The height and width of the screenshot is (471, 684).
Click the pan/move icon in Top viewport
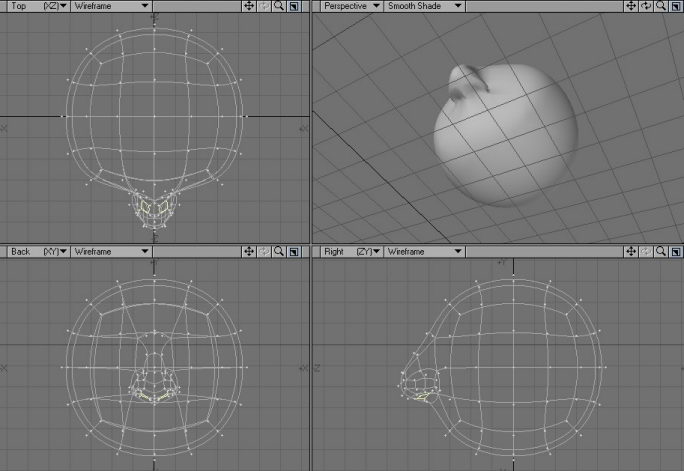[249, 6]
